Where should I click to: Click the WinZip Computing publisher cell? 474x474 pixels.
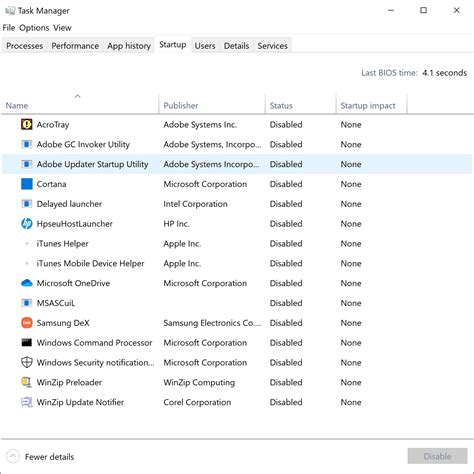point(199,382)
